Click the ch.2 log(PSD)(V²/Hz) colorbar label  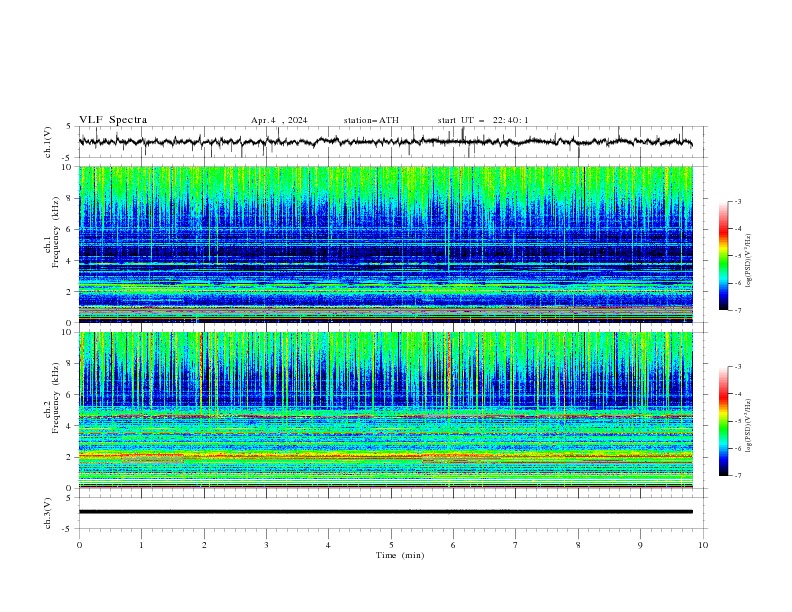748,426
